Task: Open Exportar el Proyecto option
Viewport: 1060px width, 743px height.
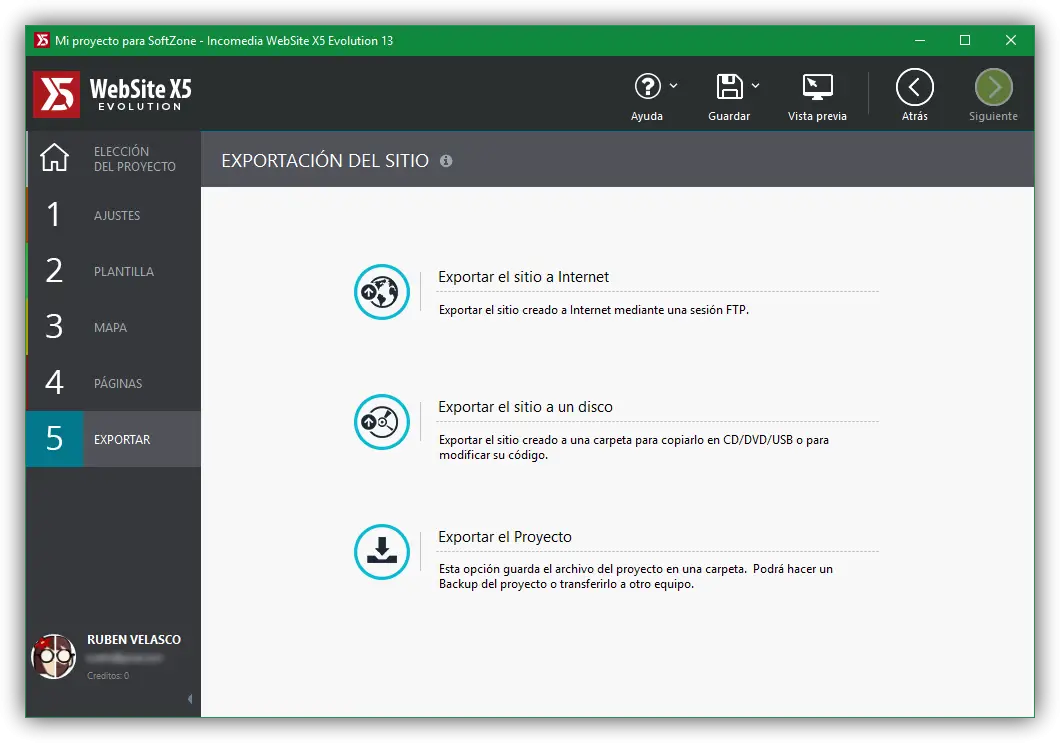Action: click(505, 536)
